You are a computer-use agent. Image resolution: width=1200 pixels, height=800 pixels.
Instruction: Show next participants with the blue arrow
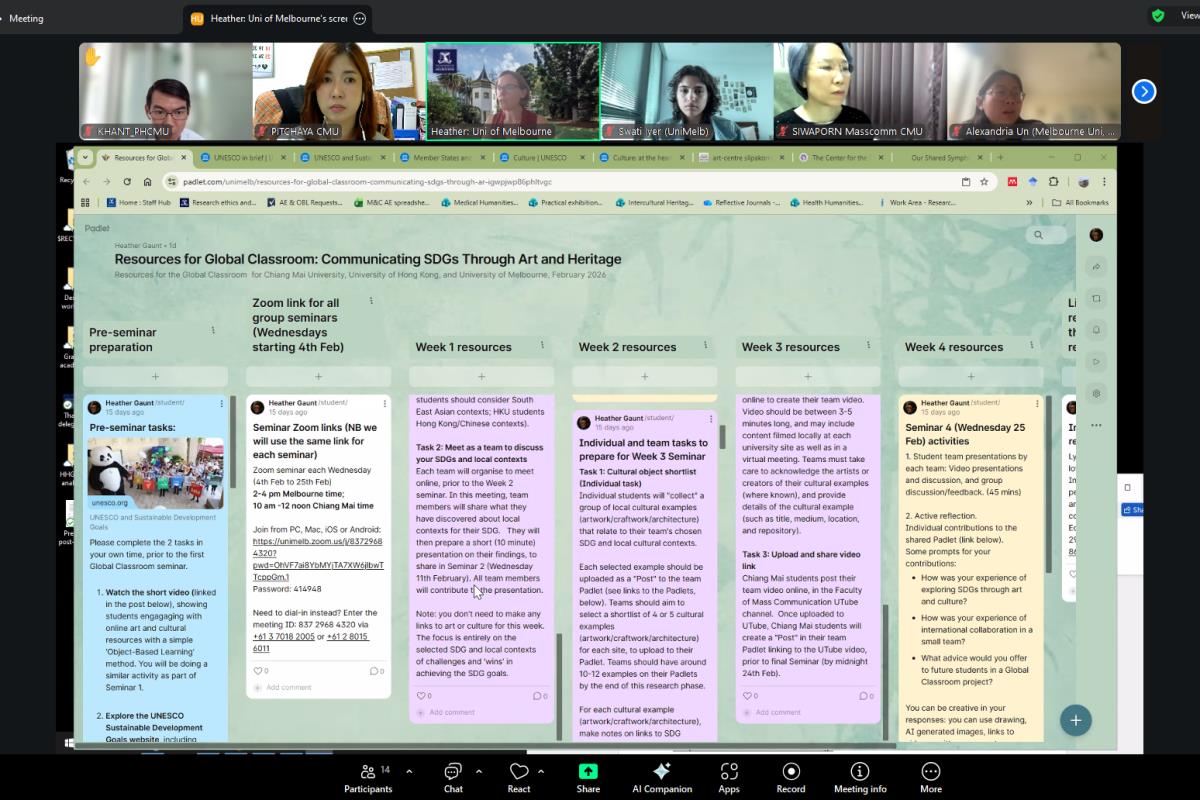(x=1143, y=91)
